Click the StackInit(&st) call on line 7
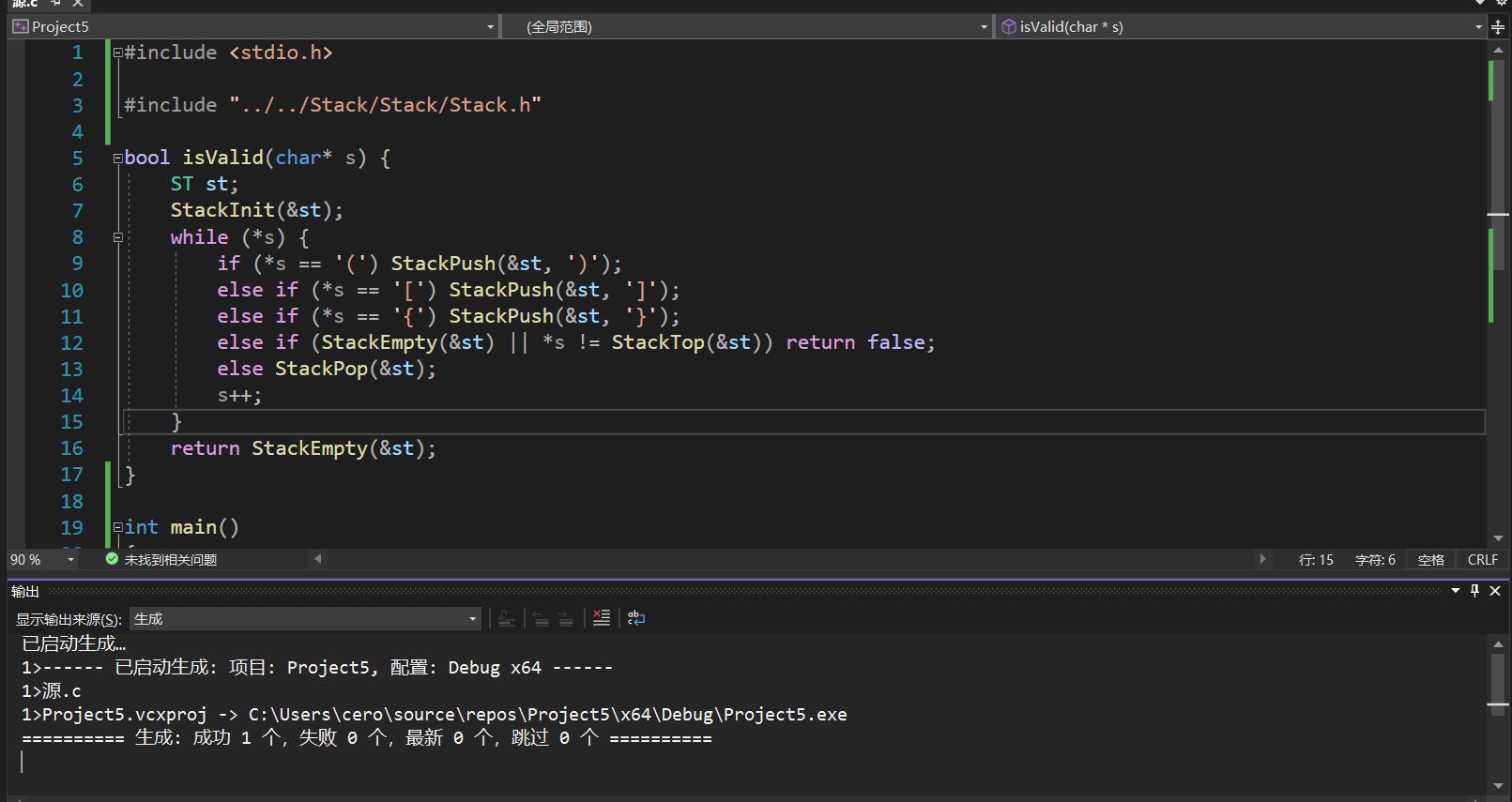1512x802 pixels. click(257, 210)
